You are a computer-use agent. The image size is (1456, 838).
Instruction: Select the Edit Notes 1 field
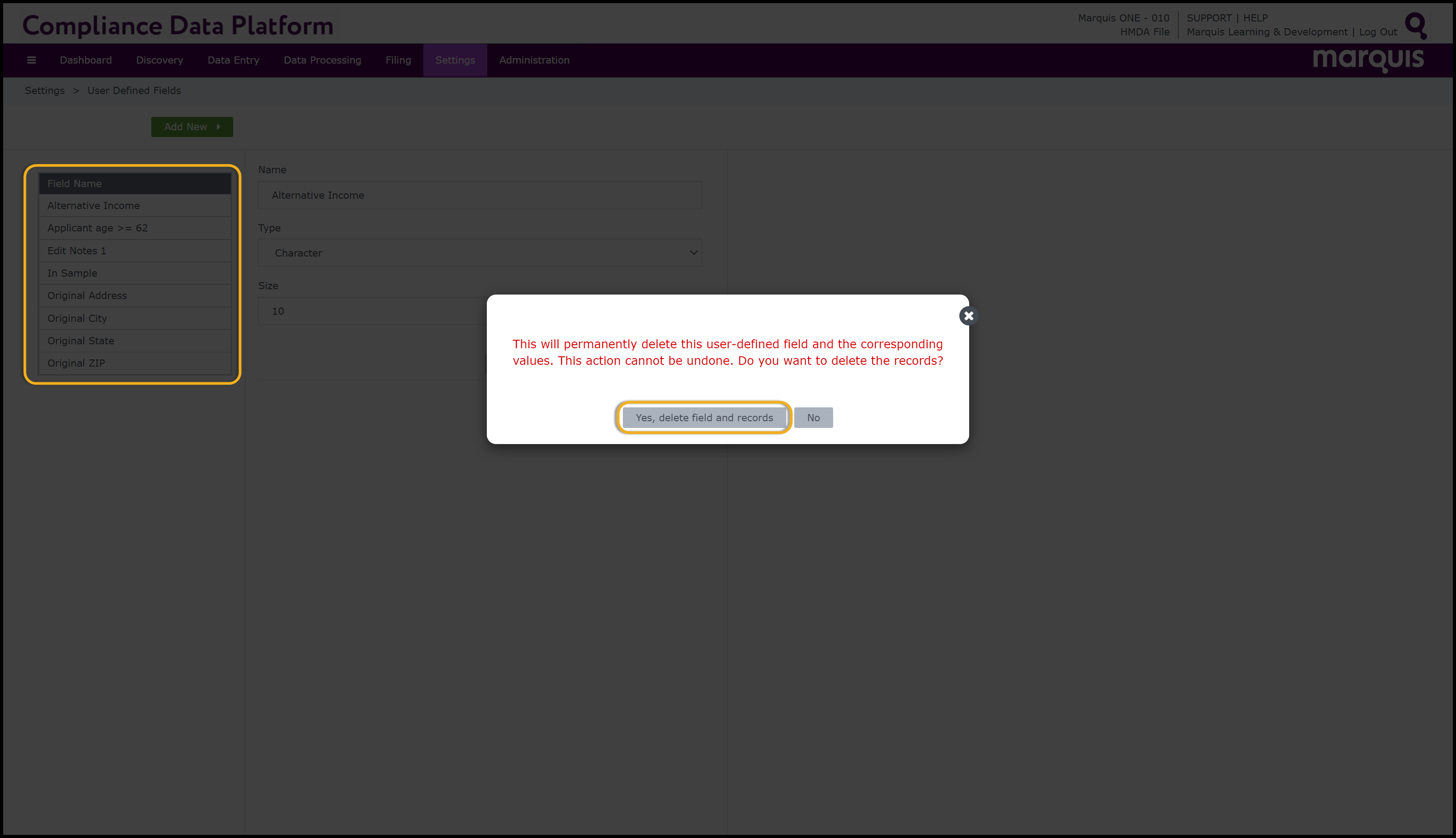(x=77, y=251)
